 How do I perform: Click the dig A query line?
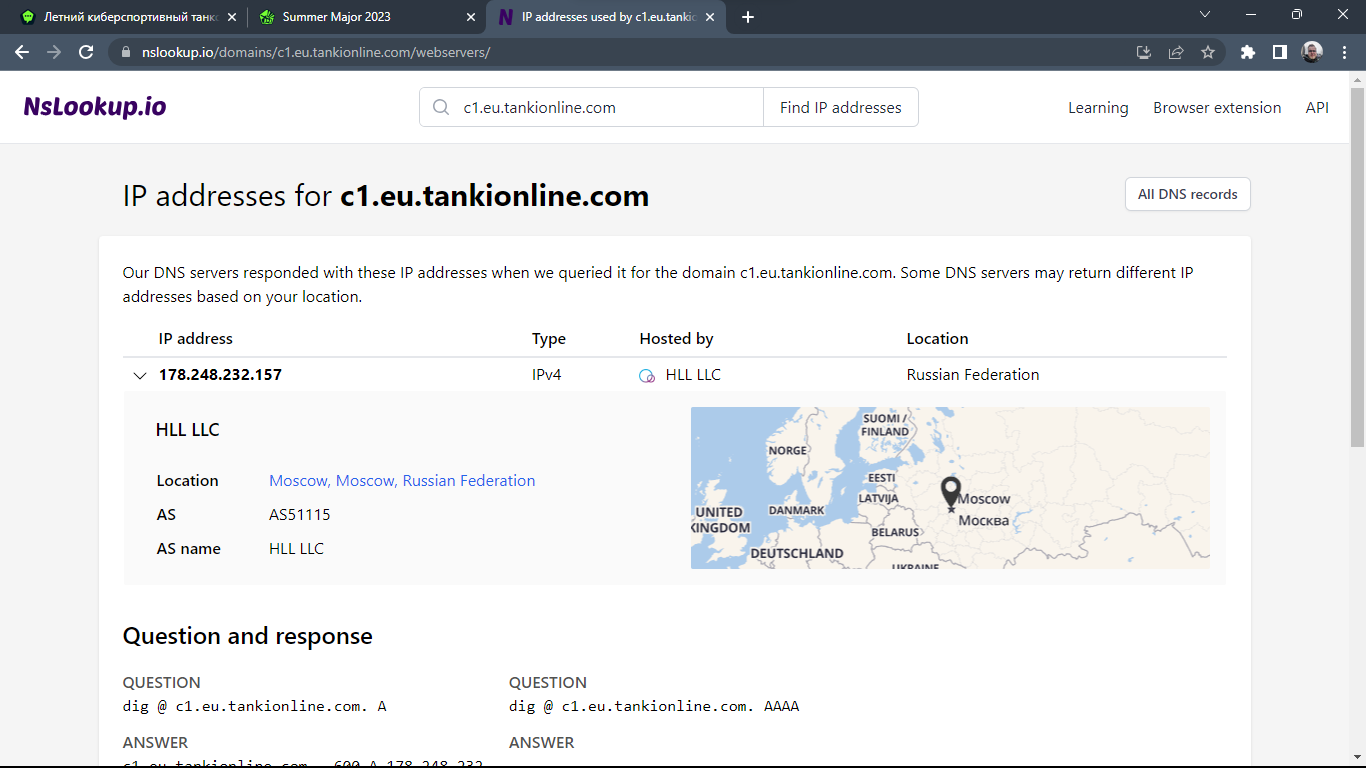254,706
